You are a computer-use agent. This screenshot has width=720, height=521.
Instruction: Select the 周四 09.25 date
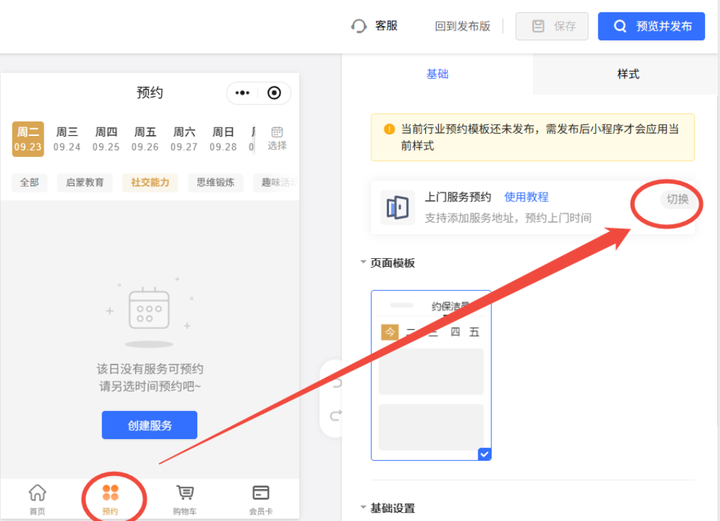pyautogui.click(x=106, y=139)
